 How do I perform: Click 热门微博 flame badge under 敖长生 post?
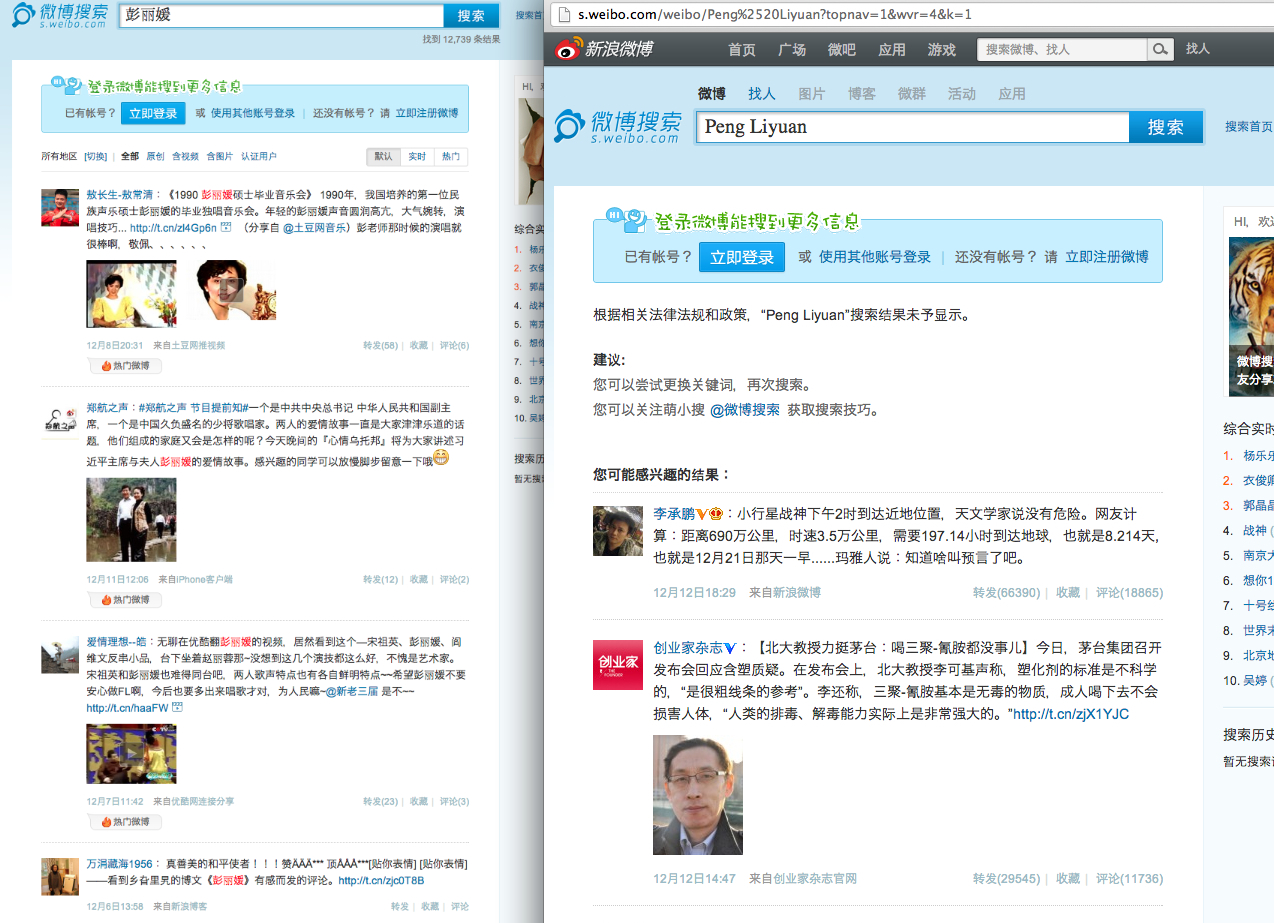(x=125, y=366)
